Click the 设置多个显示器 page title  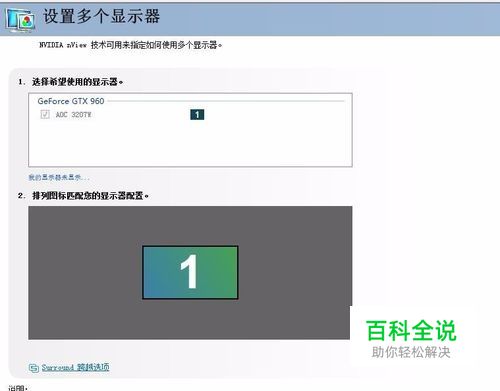[102, 16]
